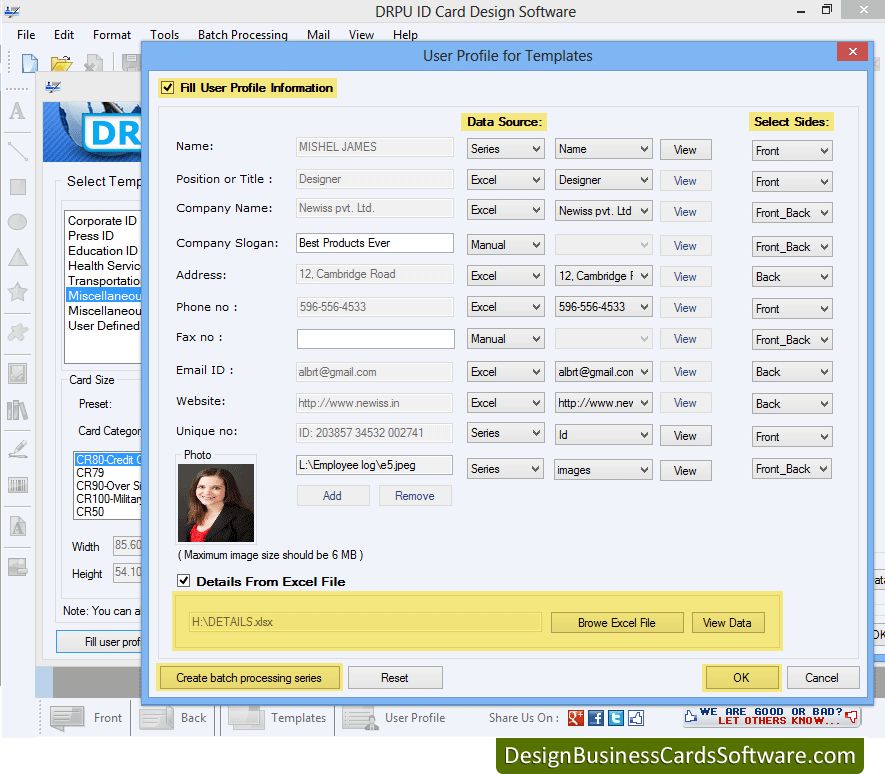Click the photo file path field
This screenshot has width=885, height=774.
374,465
